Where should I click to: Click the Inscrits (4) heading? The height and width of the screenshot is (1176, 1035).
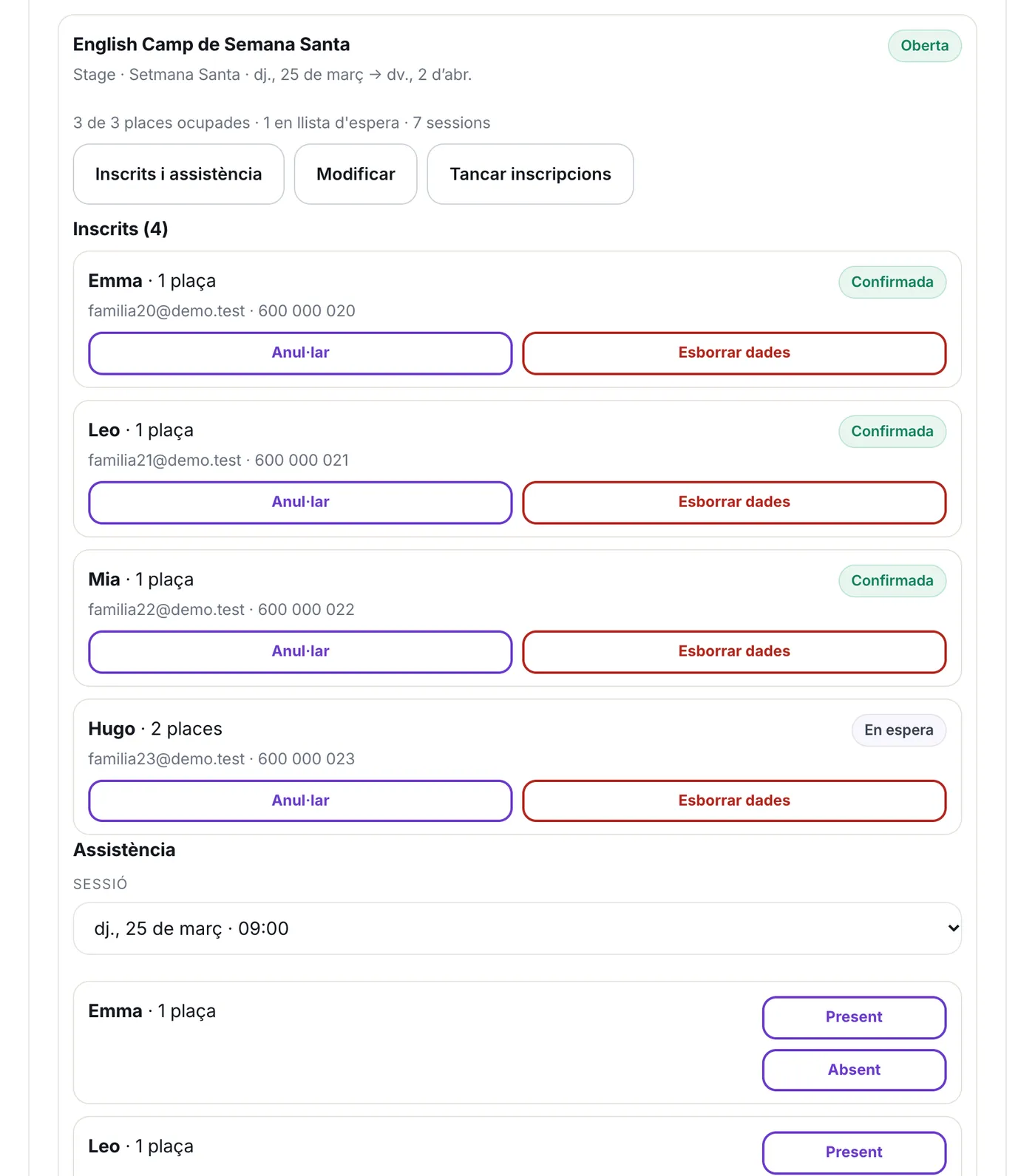[x=121, y=229]
